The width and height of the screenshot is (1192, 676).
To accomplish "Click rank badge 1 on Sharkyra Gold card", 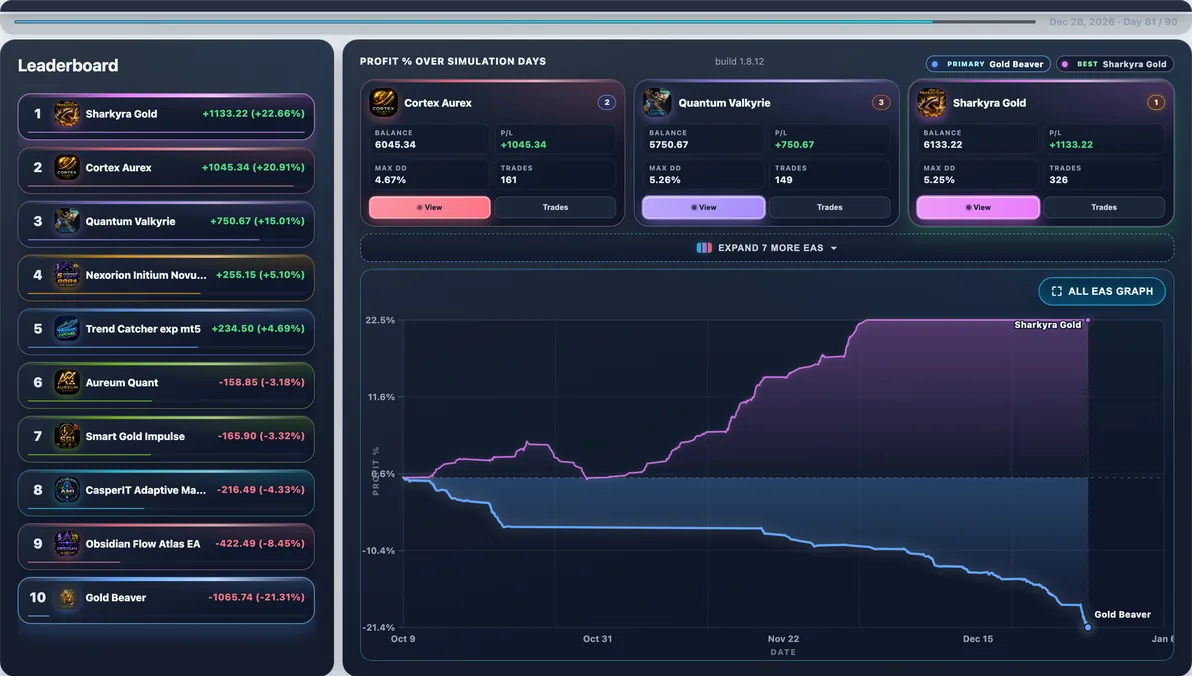I will tap(1156, 103).
